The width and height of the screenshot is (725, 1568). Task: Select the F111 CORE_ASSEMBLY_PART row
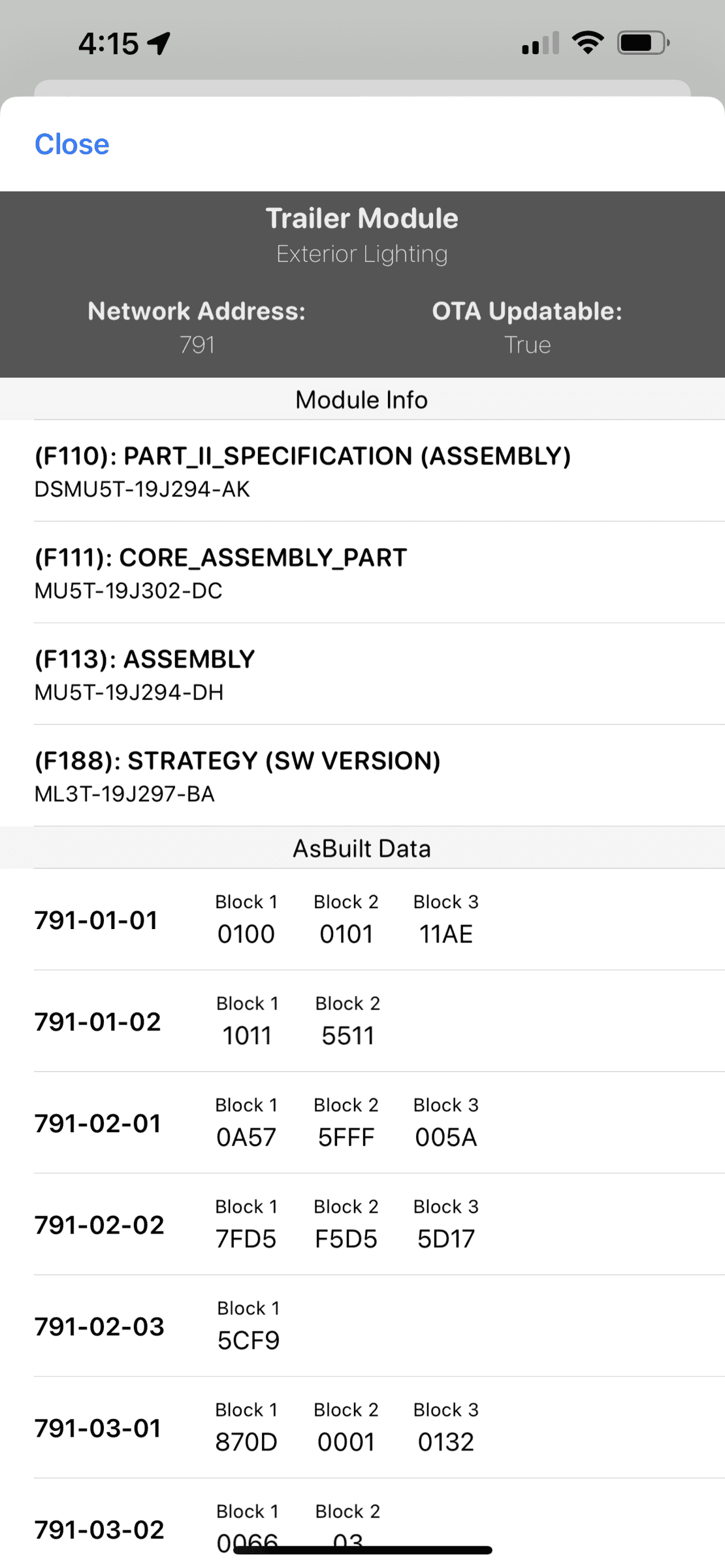coord(379,572)
